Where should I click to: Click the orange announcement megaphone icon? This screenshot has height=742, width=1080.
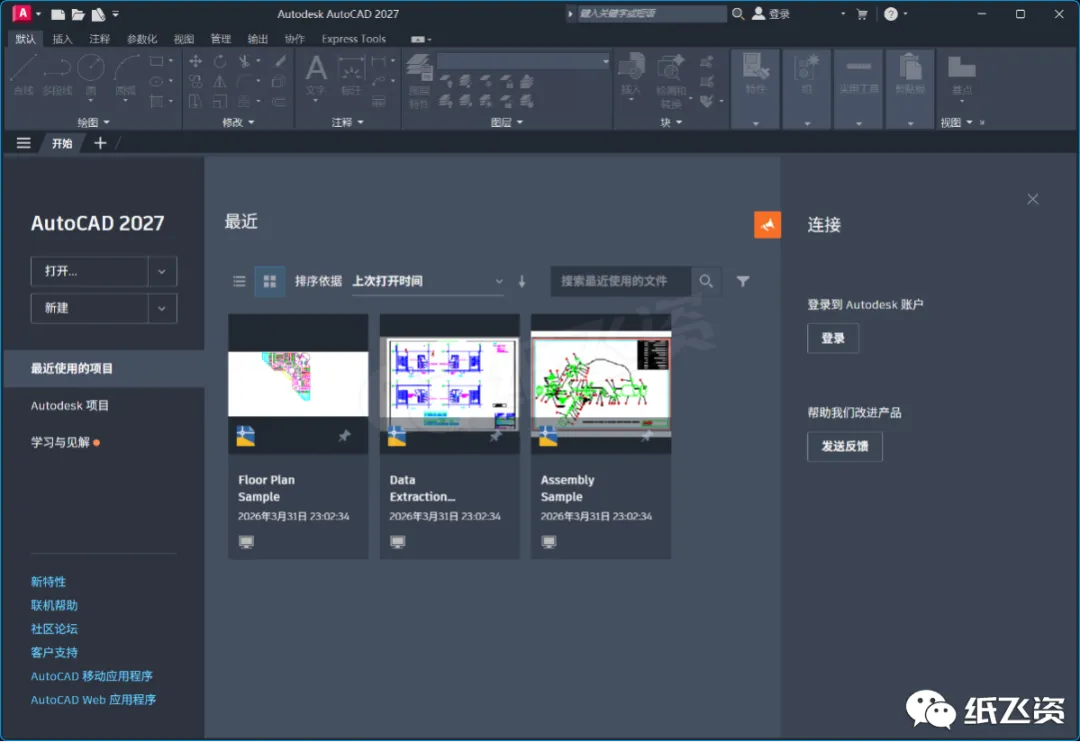(767, 225)
